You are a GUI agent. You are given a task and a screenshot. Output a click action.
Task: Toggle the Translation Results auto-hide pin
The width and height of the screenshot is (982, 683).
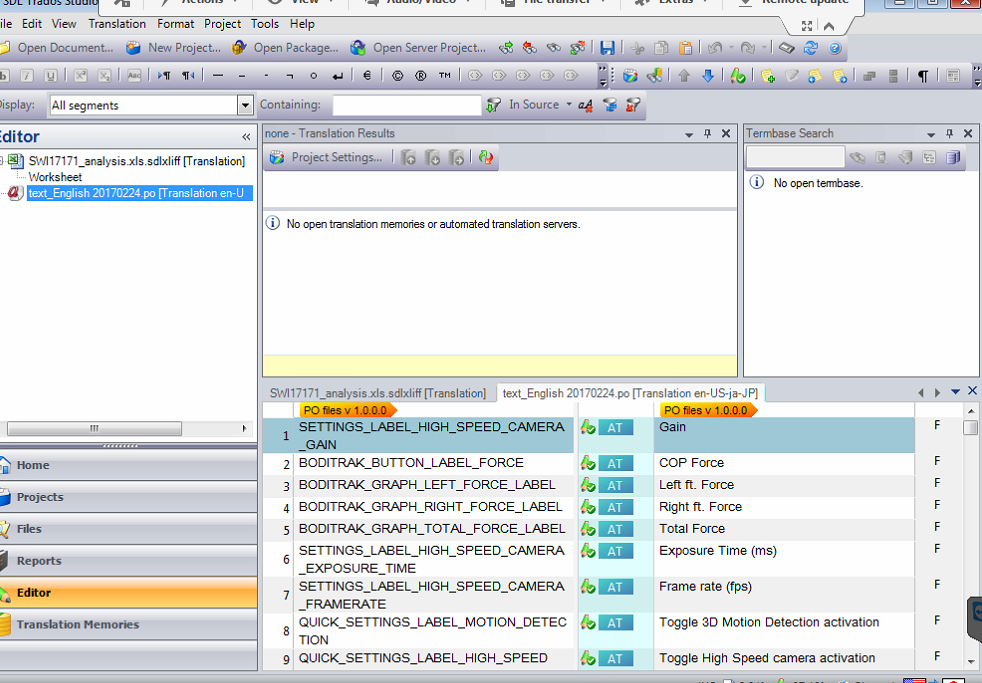(707, 133)
